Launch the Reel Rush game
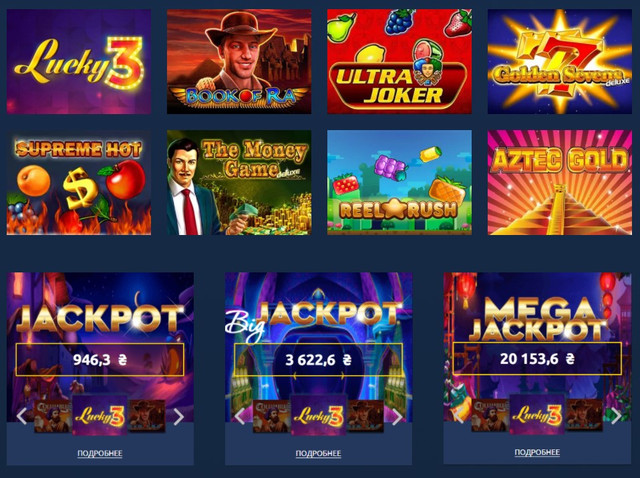The image size is (640, 478). tap(400, 182)
